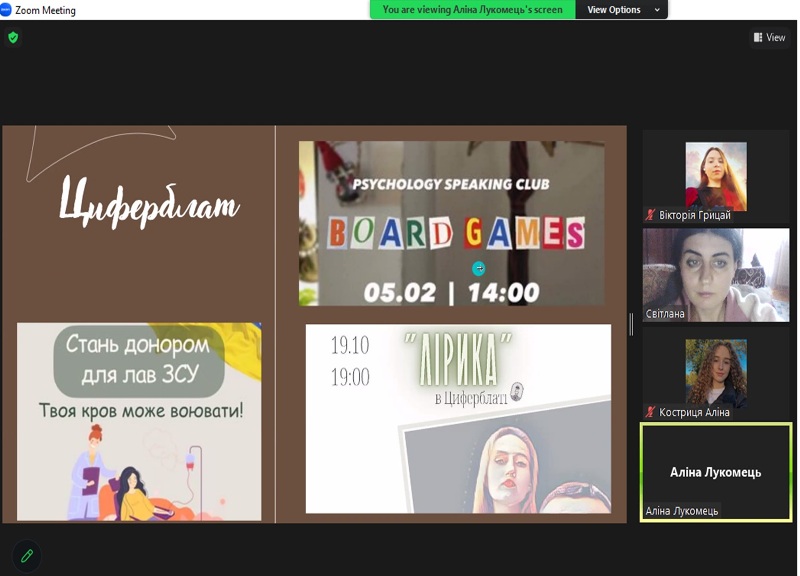Image resolution: width=800 pixels, height=576 pixels.
Task: Click the Твоя кров може воювати text
Action: pos(141,411)
